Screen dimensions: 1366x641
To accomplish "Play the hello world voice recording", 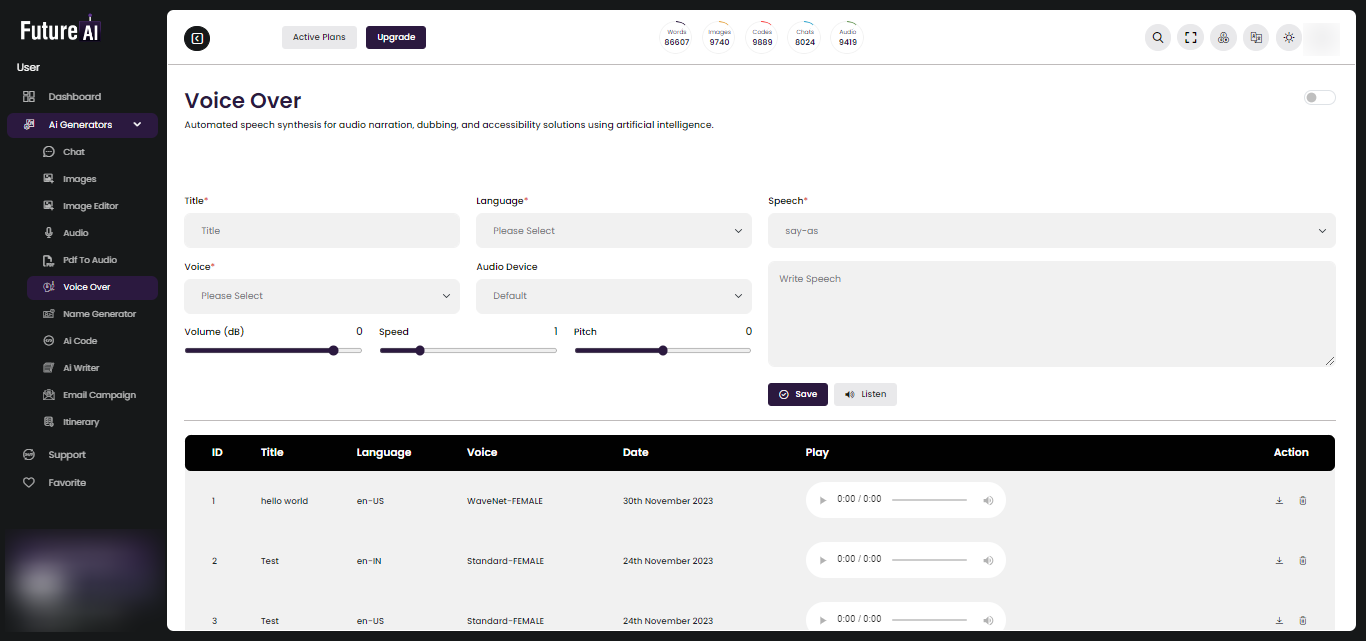I will pos(822,500).
